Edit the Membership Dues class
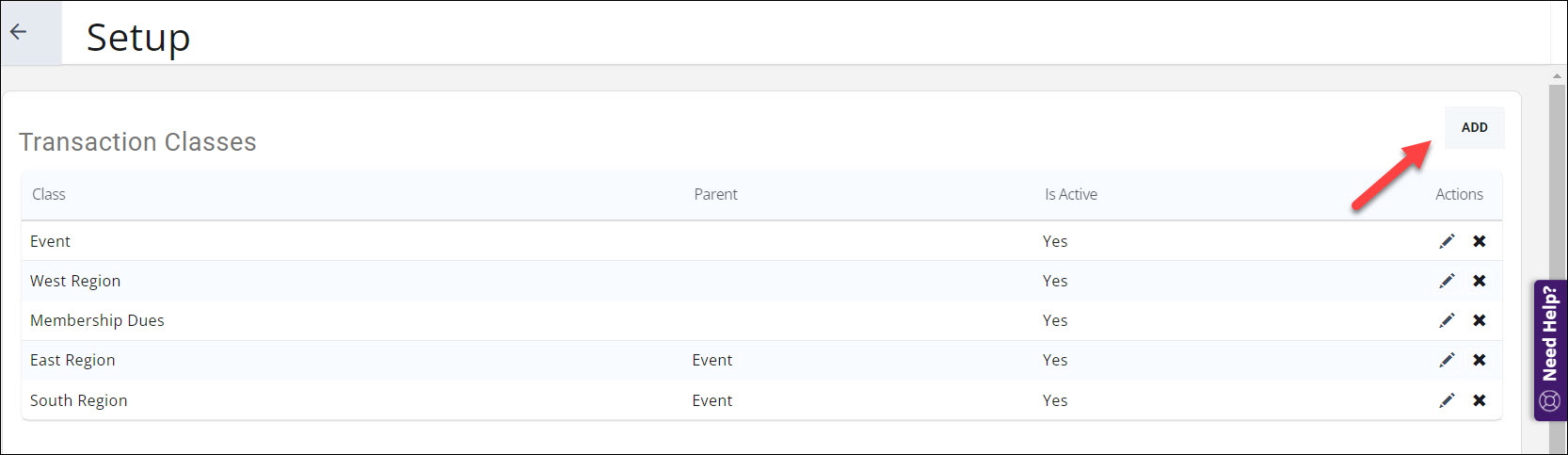Image resolution: width=1568 pixels, height=455 pixels. pyautogui.click(x=1447, y=320)
